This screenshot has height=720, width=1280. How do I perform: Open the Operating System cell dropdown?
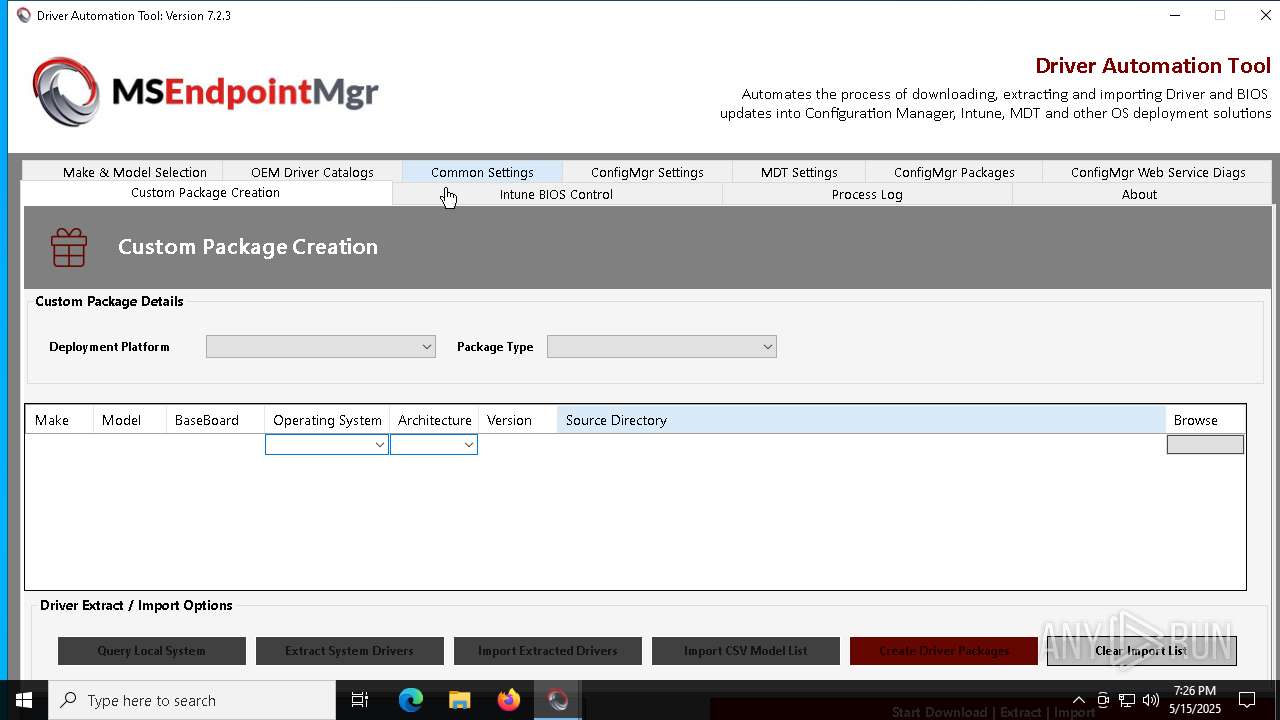(x=327, y=444)
